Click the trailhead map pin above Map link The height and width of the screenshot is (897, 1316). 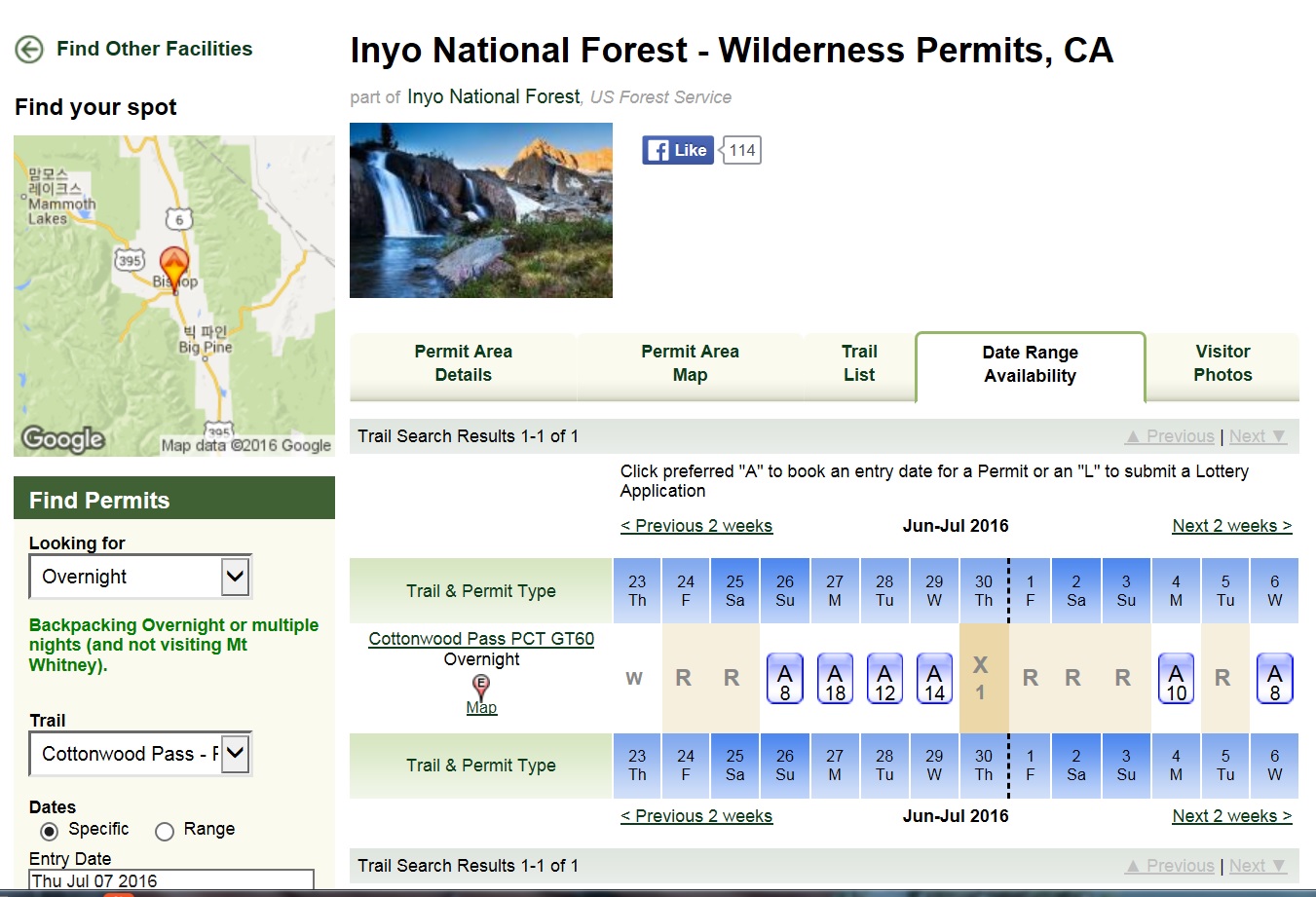tap(481, 687)
